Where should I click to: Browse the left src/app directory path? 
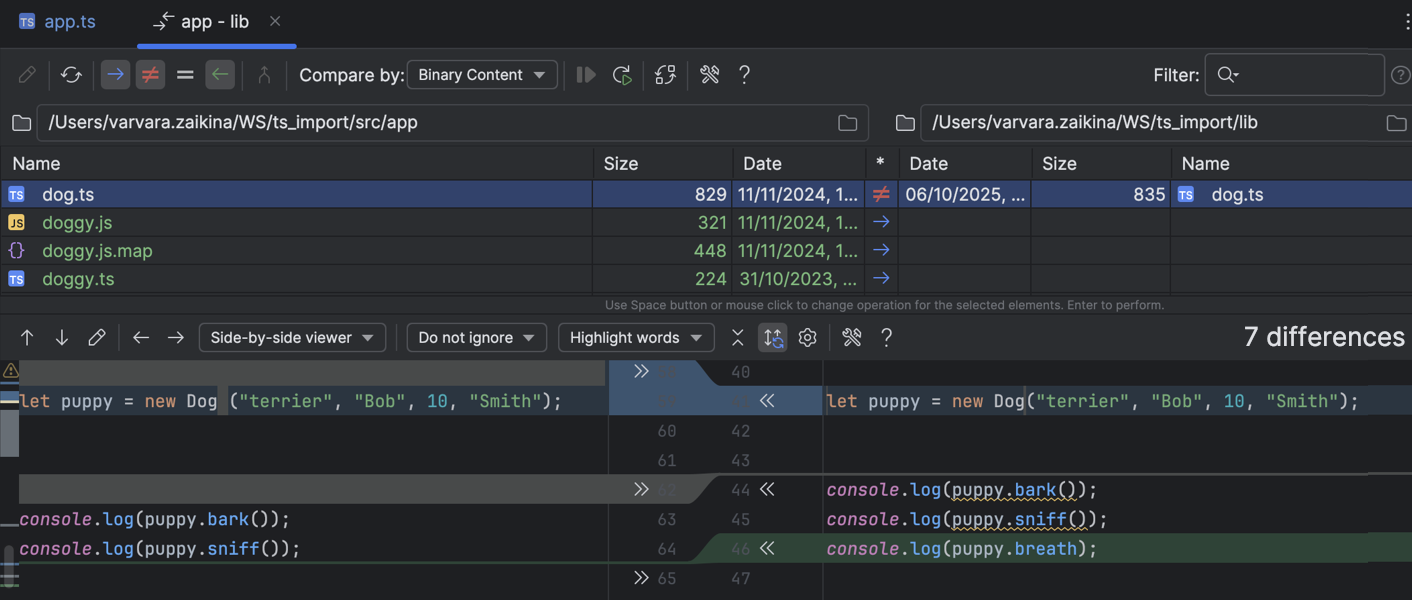coord(847,122)
